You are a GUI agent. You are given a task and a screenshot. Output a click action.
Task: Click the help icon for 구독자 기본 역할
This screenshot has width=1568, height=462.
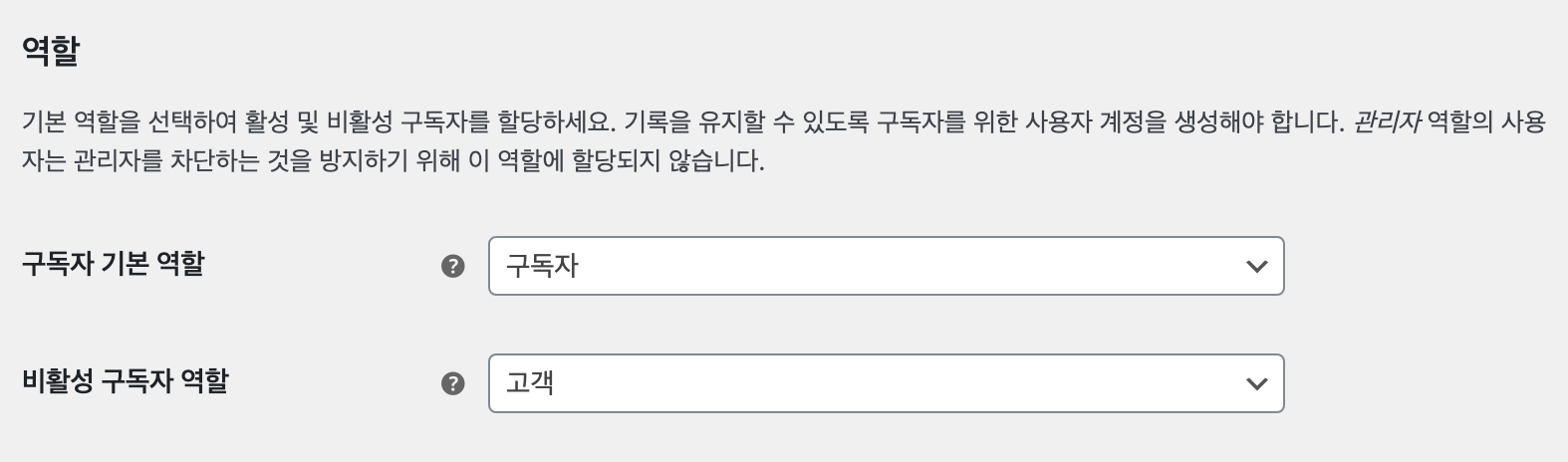(x=453, y=266)
